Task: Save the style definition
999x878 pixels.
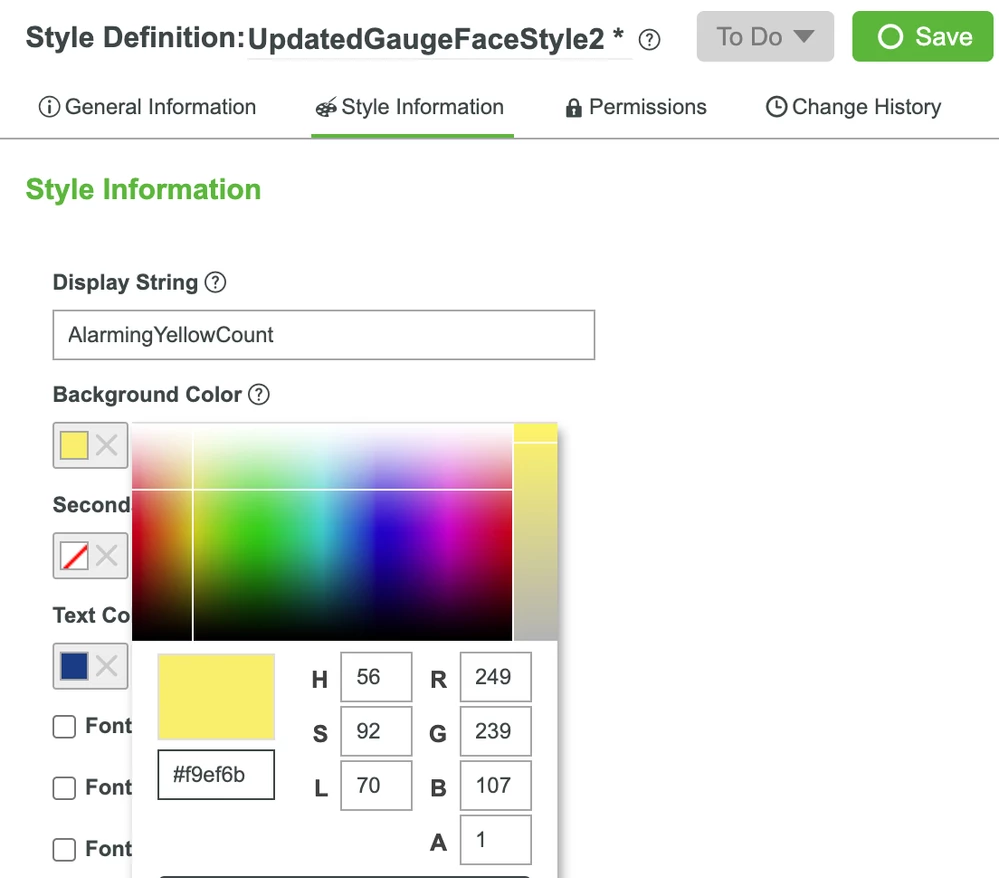Action: pyautogui.click(x=923, y=36)
